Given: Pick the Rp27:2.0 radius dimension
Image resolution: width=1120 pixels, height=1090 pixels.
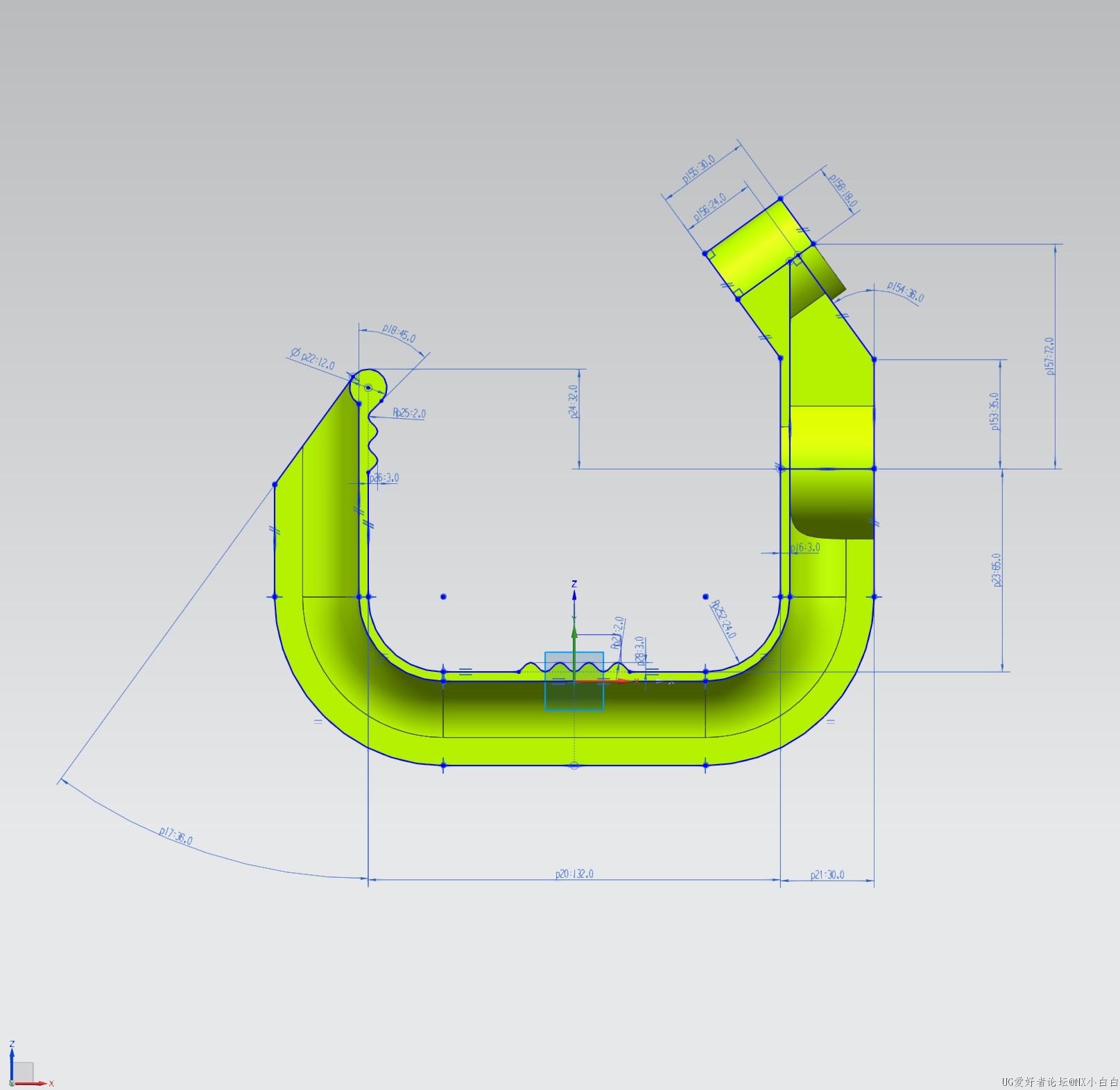Looking at the screenshot, I should tap(618, 632).
